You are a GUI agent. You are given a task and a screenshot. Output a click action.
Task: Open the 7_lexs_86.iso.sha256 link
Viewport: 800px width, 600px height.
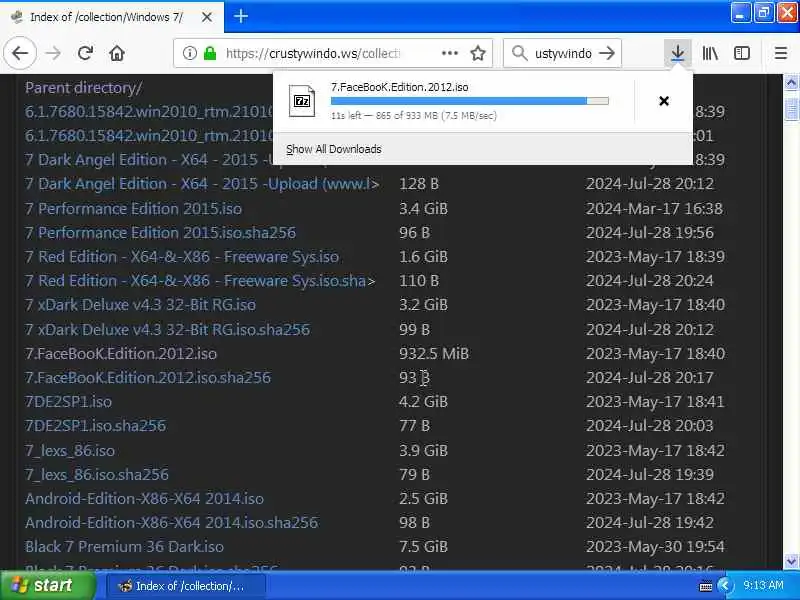coord(97,474)
